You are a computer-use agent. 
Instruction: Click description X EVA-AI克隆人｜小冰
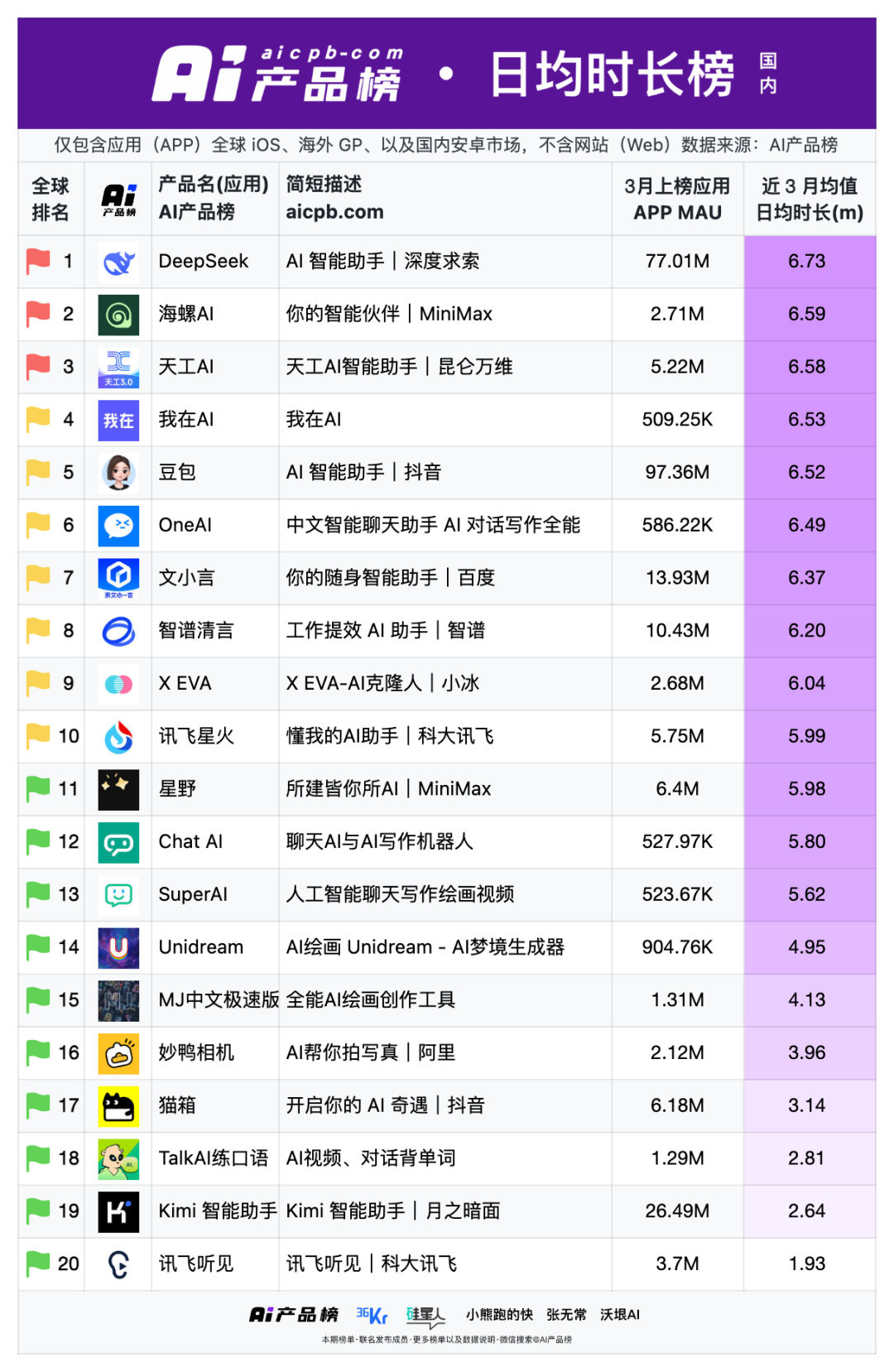pos(382,683)
